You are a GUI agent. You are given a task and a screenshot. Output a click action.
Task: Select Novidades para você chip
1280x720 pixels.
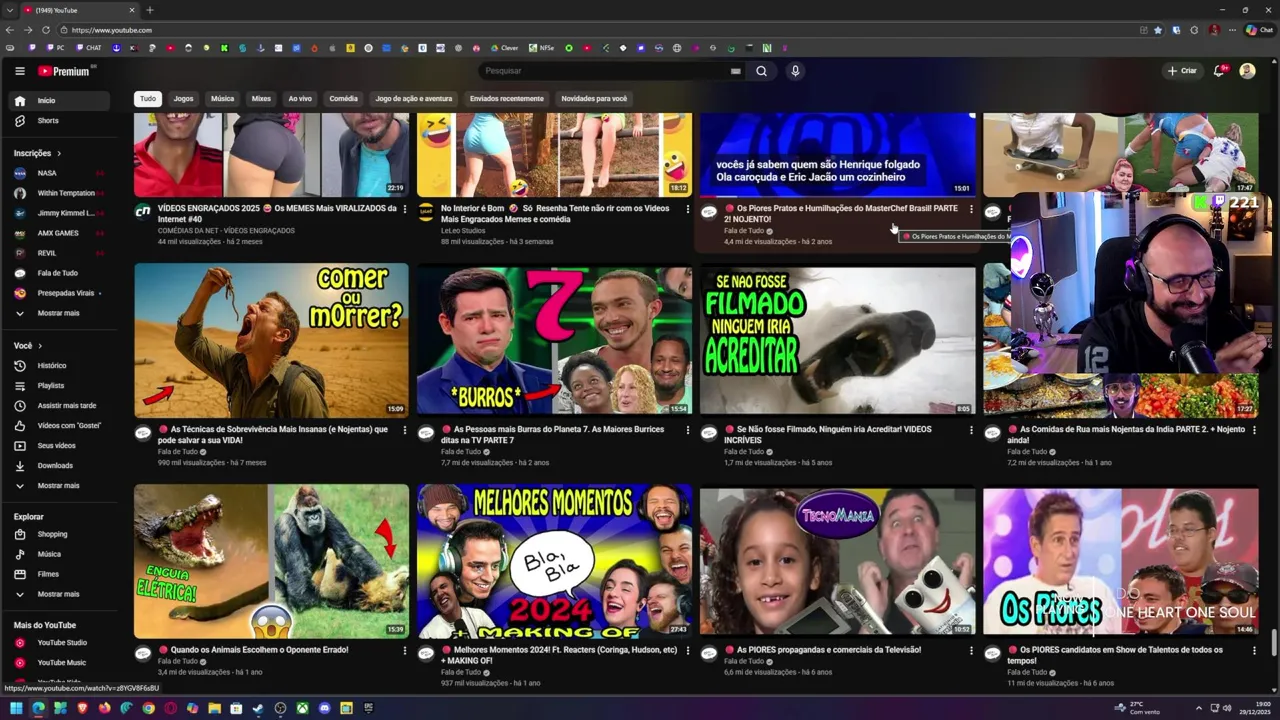(x=594, y=99)
